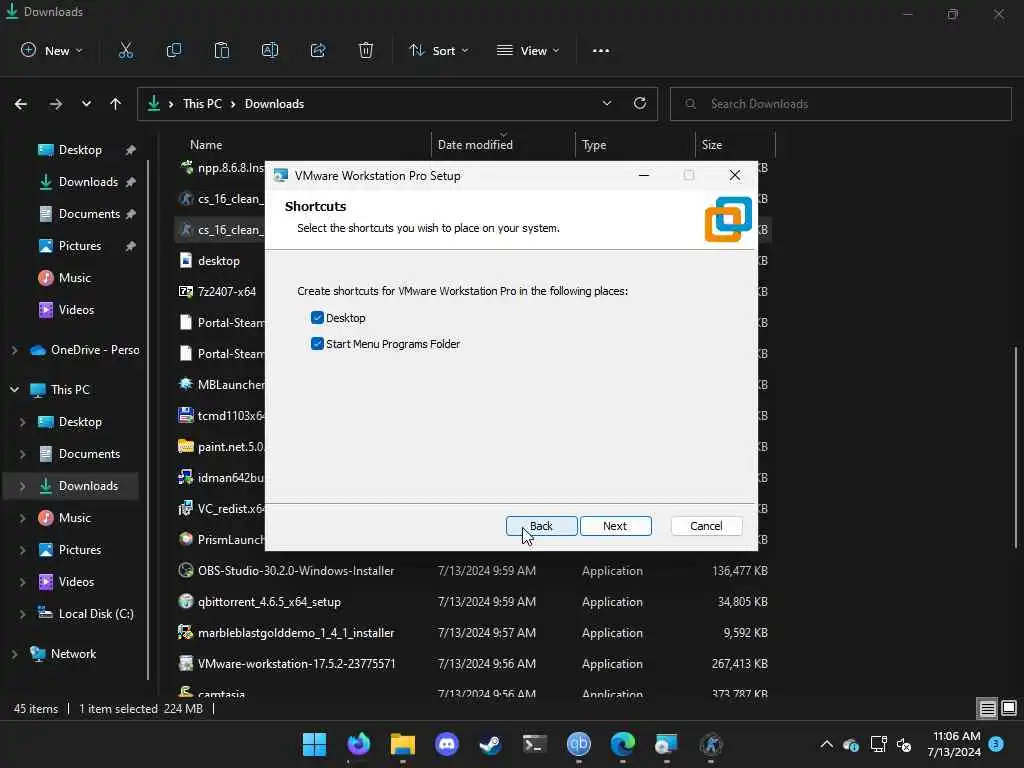This screenshot has width=1024, height=768.
Task: Expand the address bar history dropdown
Action: point(607,103)
